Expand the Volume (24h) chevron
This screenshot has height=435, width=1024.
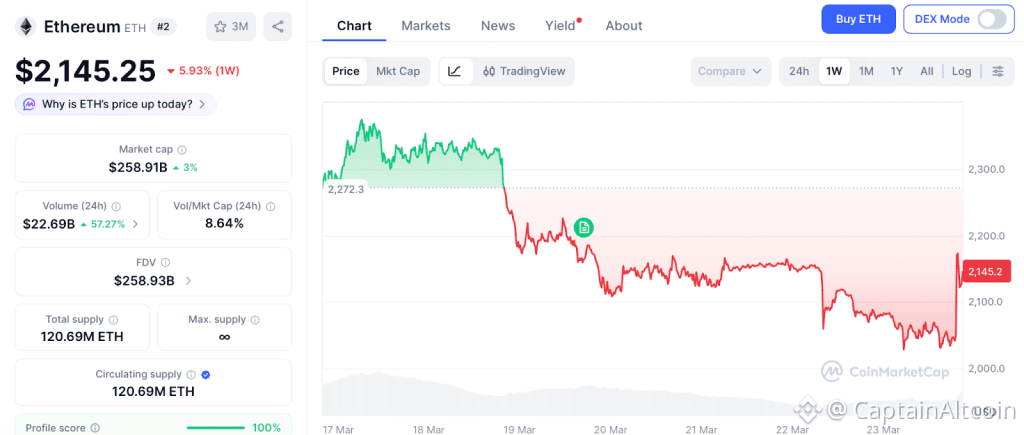[136, 224]
